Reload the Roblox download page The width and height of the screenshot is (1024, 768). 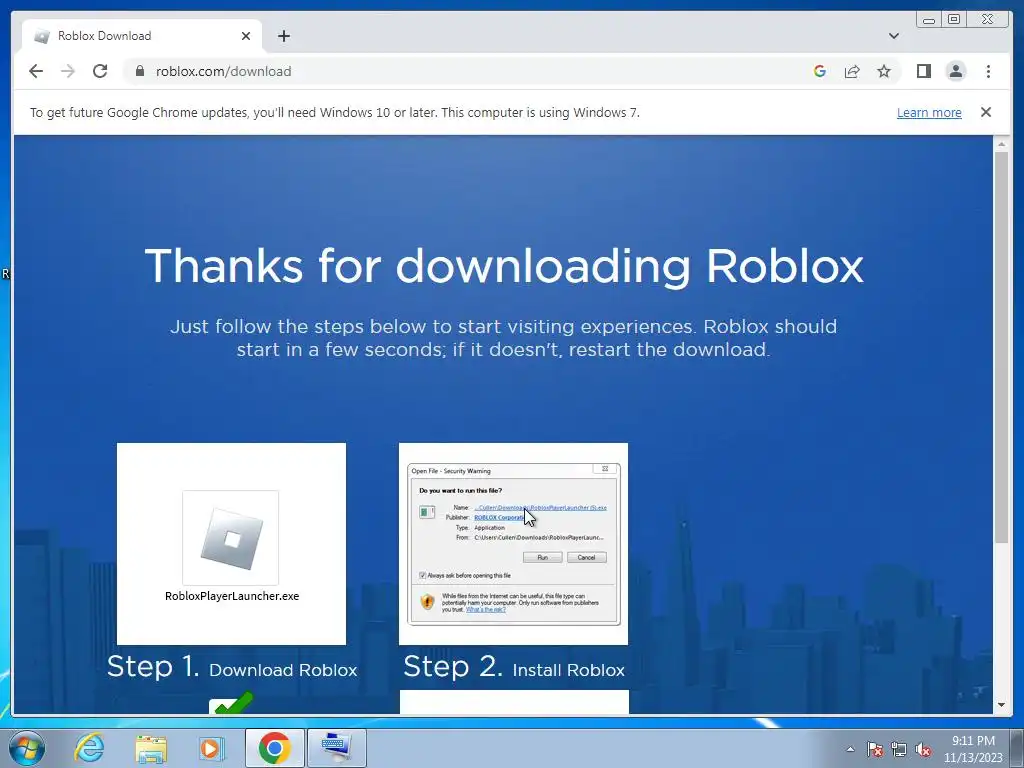(x=100, y=71)
